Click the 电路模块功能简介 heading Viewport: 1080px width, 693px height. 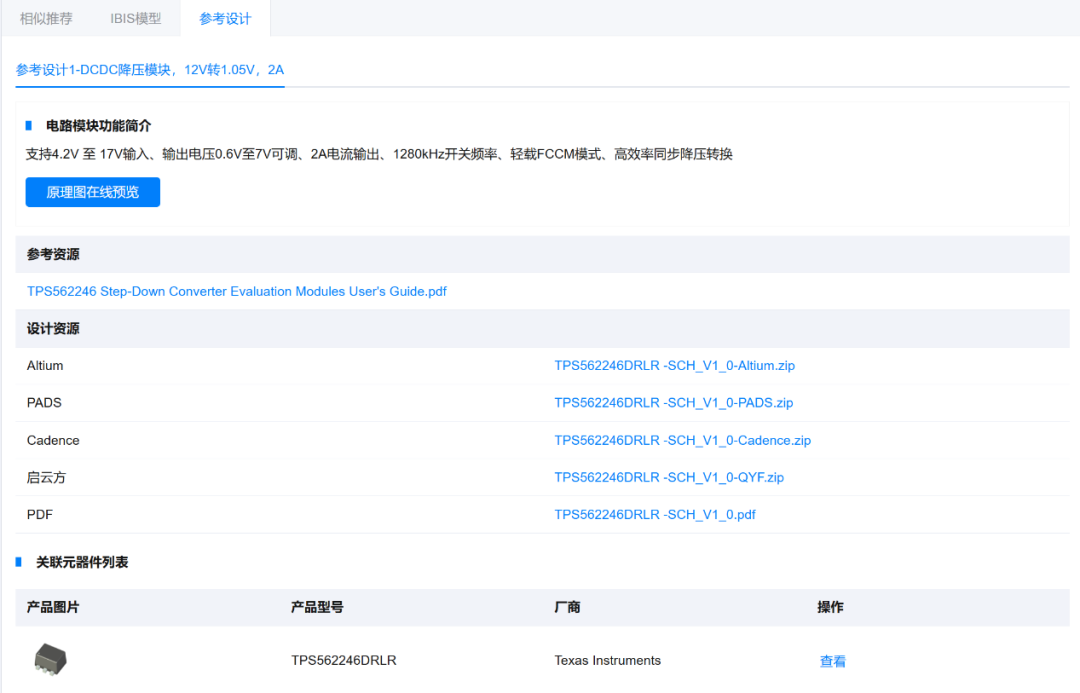98,125
